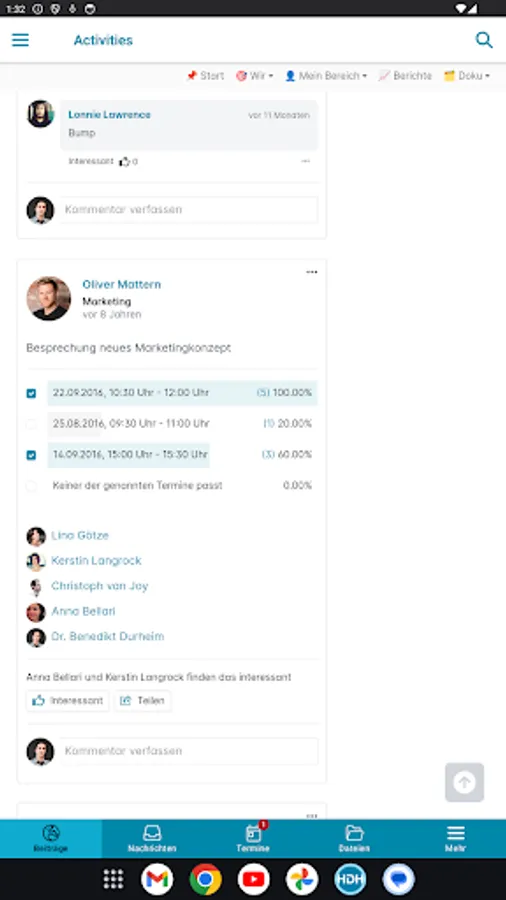
Task: Click Lonnie Lawrence's avatar
Action: pyautogui.click(x=41, y=114)
